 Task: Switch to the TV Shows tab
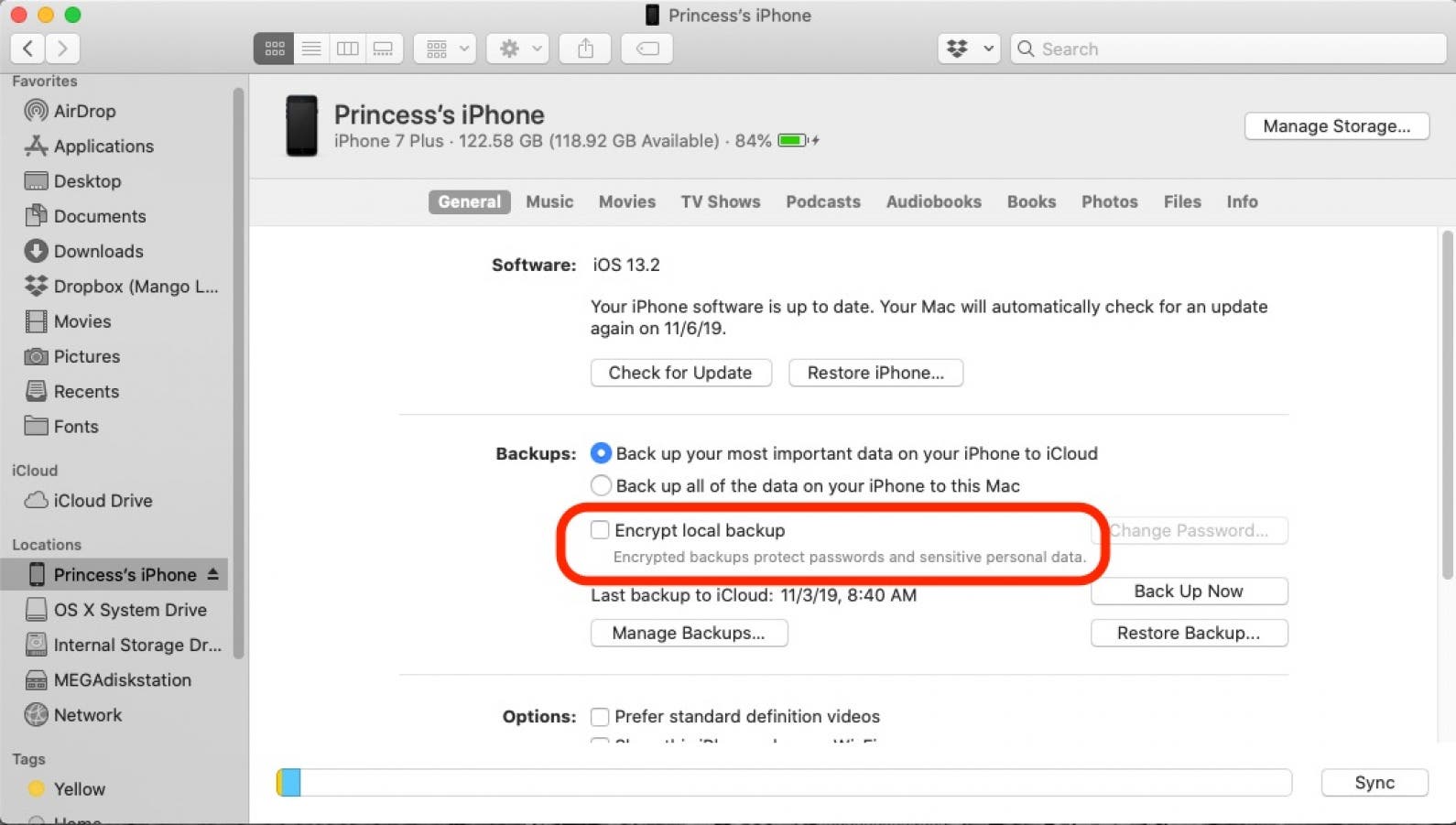721,201
